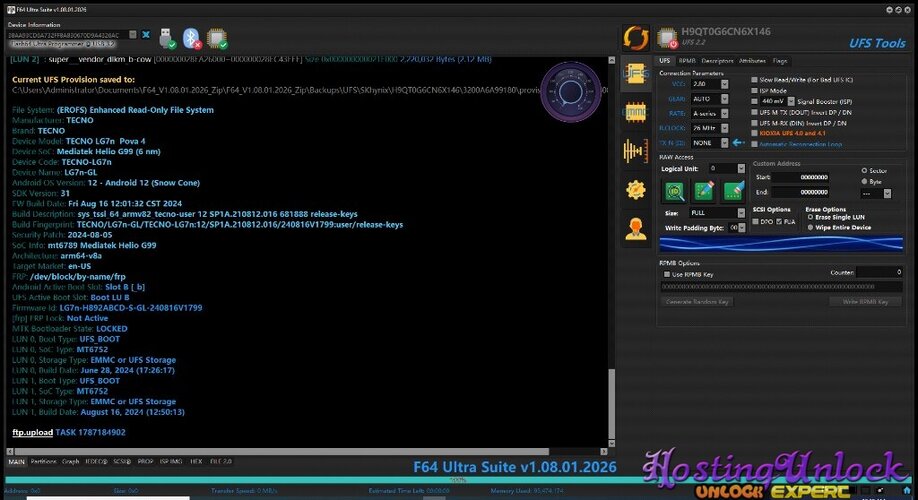Switch to the RPMB tab
The image size is (918, 500).
[687, 61]
